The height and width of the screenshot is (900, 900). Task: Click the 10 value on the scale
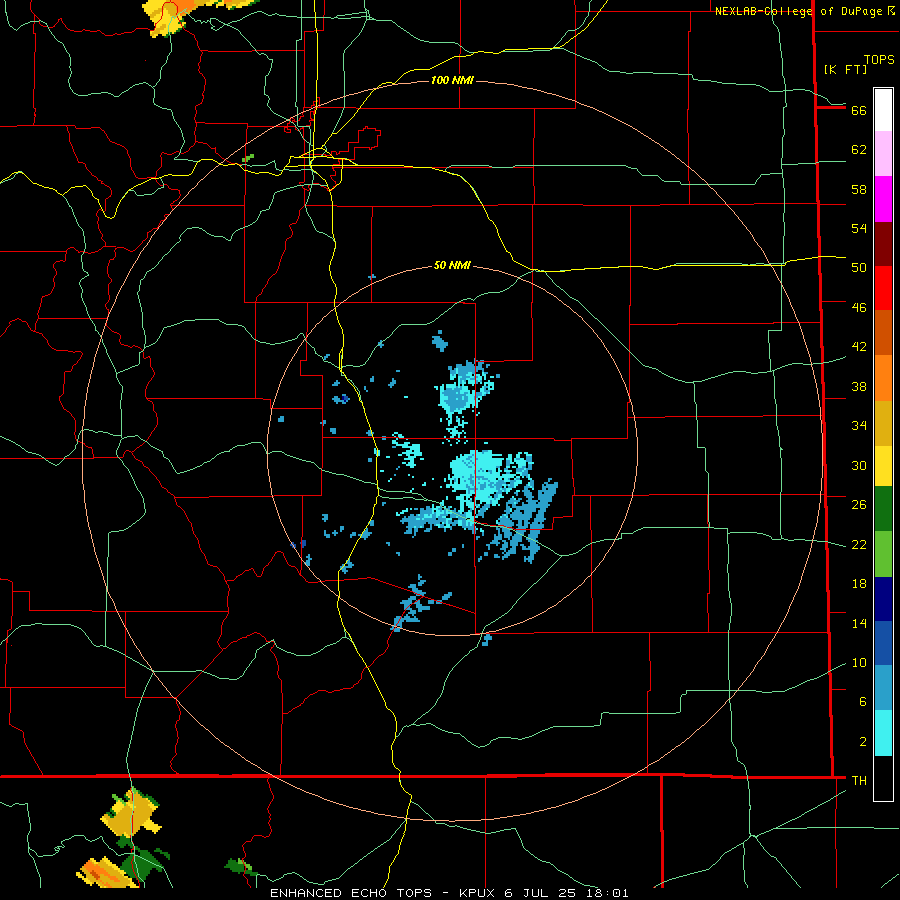tap(859, 663)
